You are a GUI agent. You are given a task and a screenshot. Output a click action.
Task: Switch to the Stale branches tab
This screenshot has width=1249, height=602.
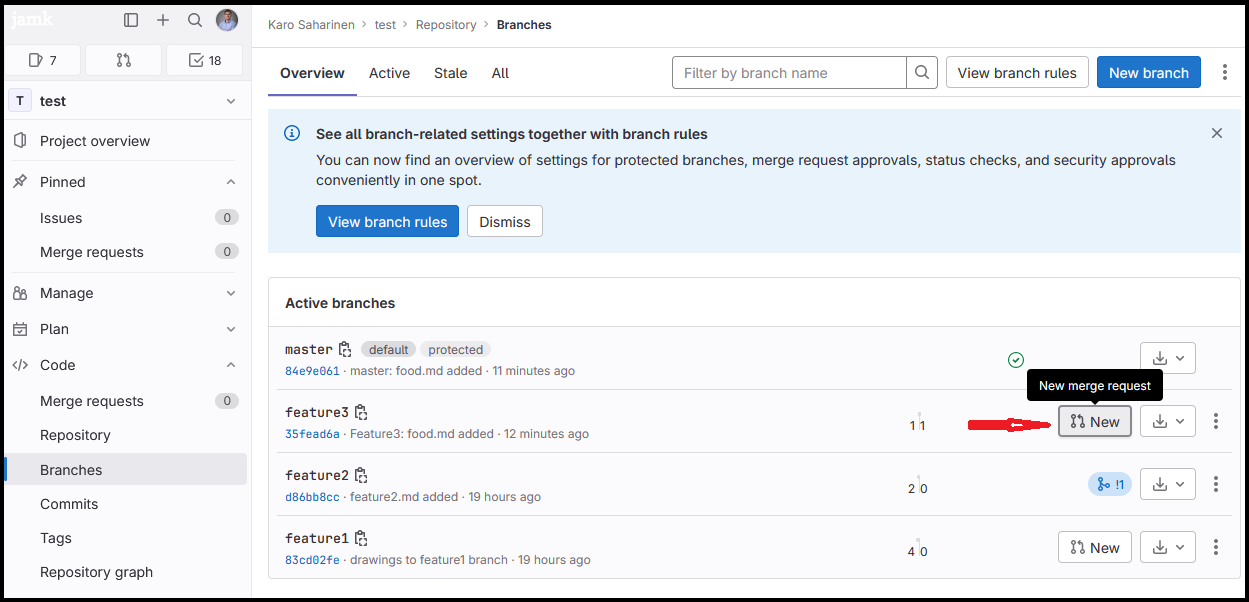[x=450, y=73]
